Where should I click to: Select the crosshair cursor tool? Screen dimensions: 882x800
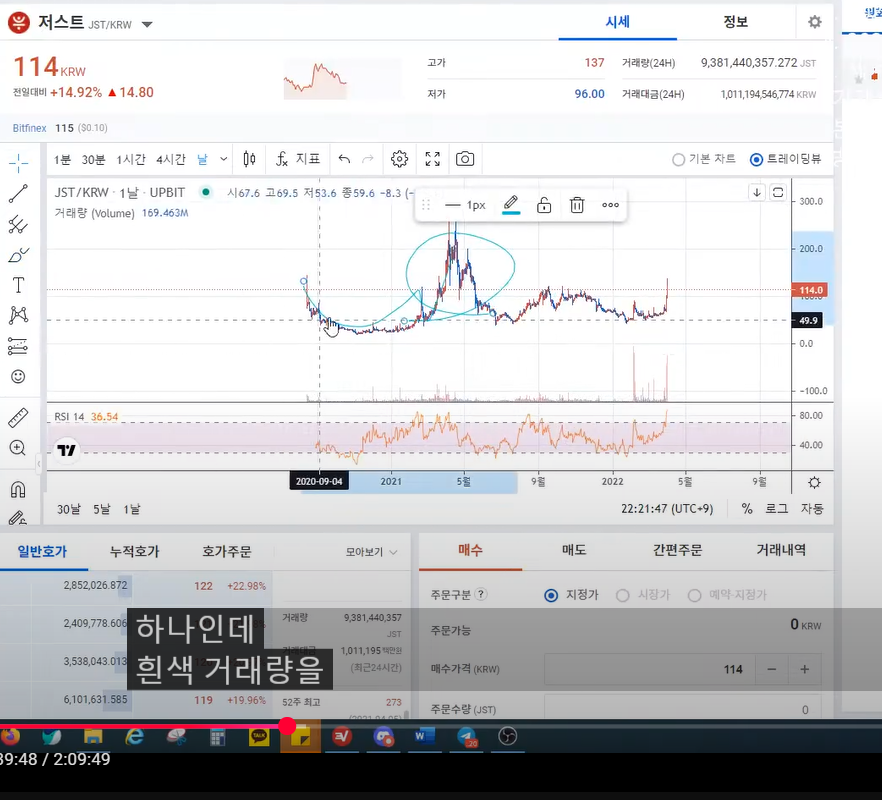(18, 163)
